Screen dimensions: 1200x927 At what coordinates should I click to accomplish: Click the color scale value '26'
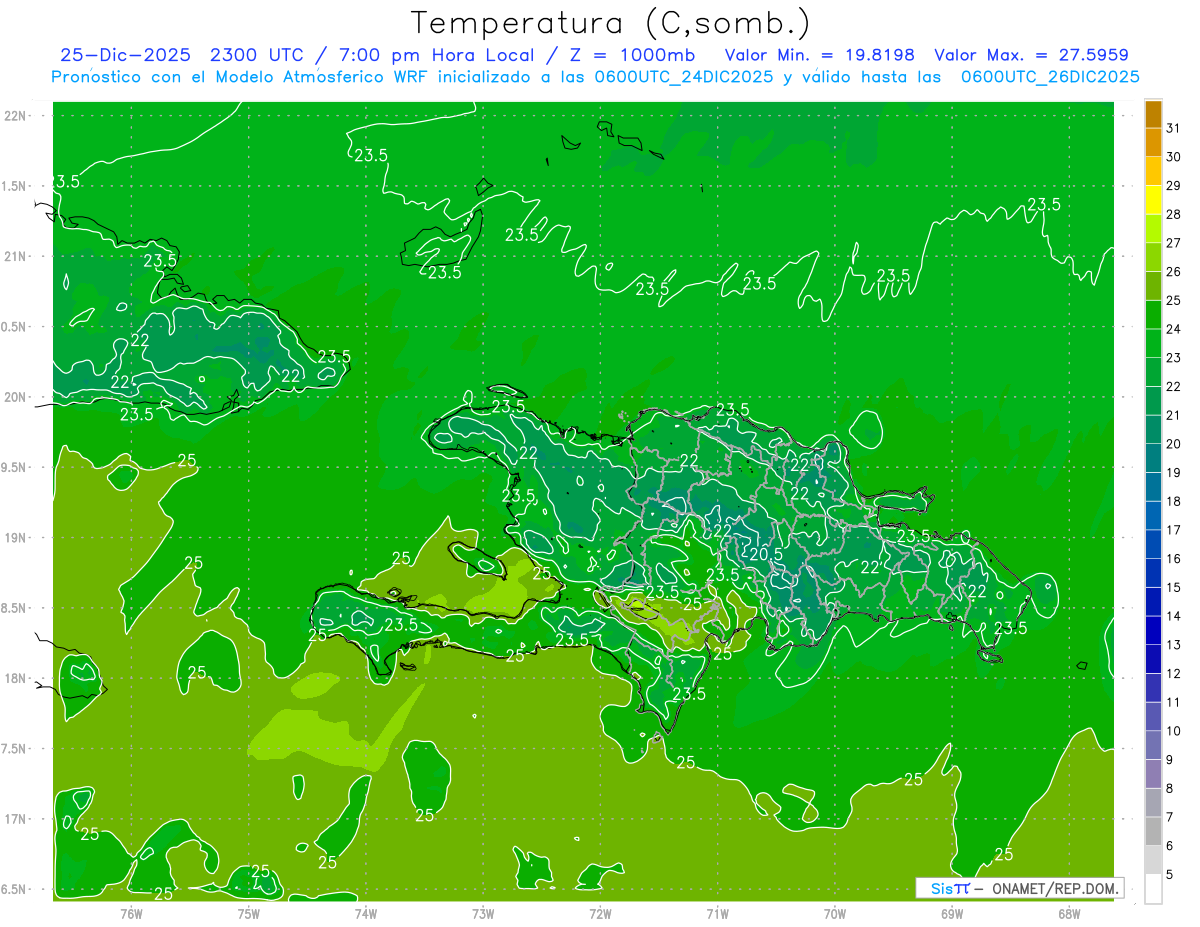(1173, 271)
